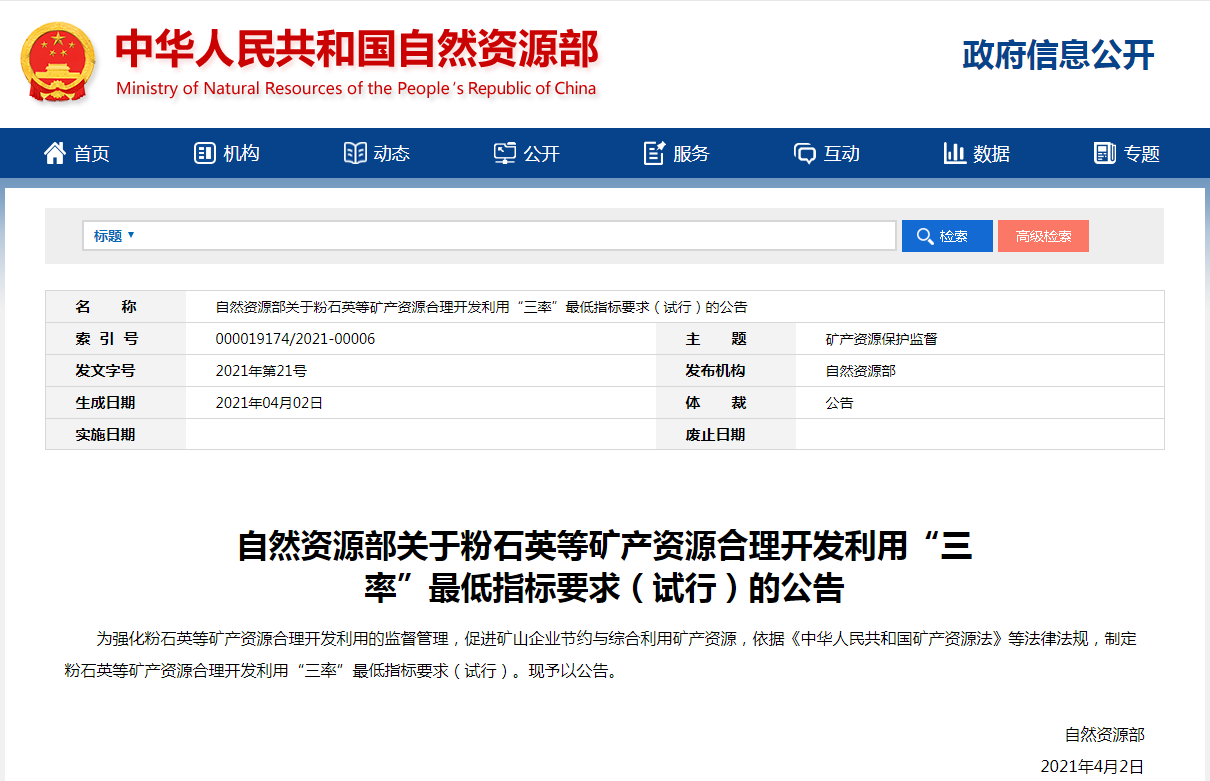1210x781 pixels.
Task: Click the 专题 navigation label
Action: (x=1141, y=154)
